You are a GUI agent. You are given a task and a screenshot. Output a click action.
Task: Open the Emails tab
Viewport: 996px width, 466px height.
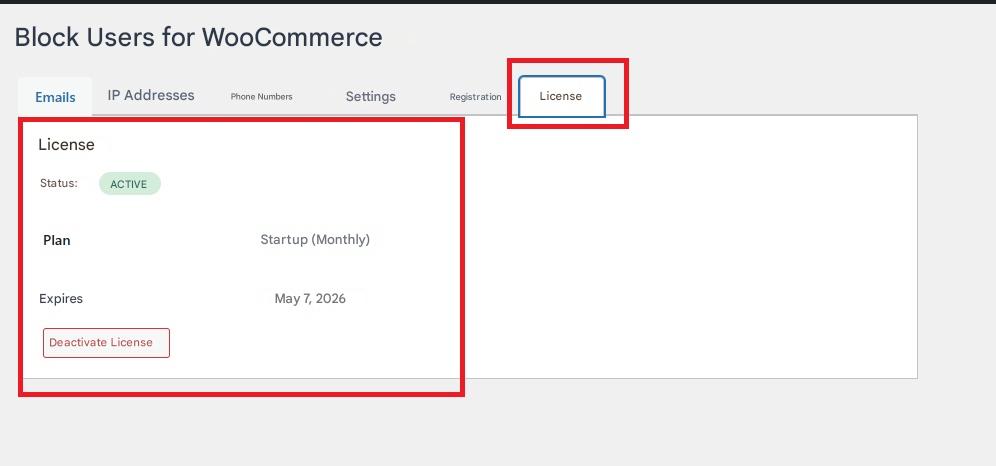[55, 97]
